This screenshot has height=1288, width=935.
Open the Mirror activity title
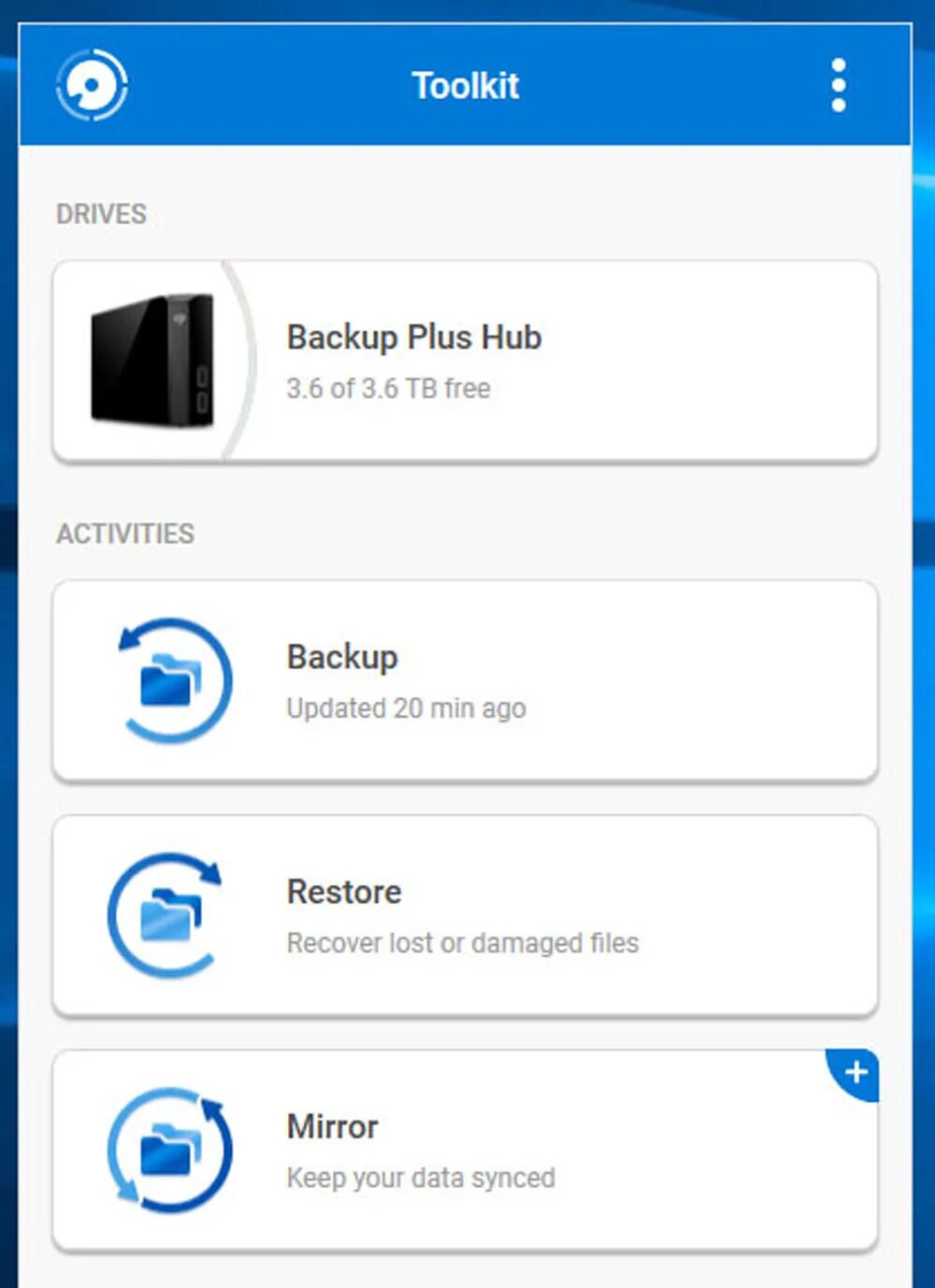(332, 1126)
